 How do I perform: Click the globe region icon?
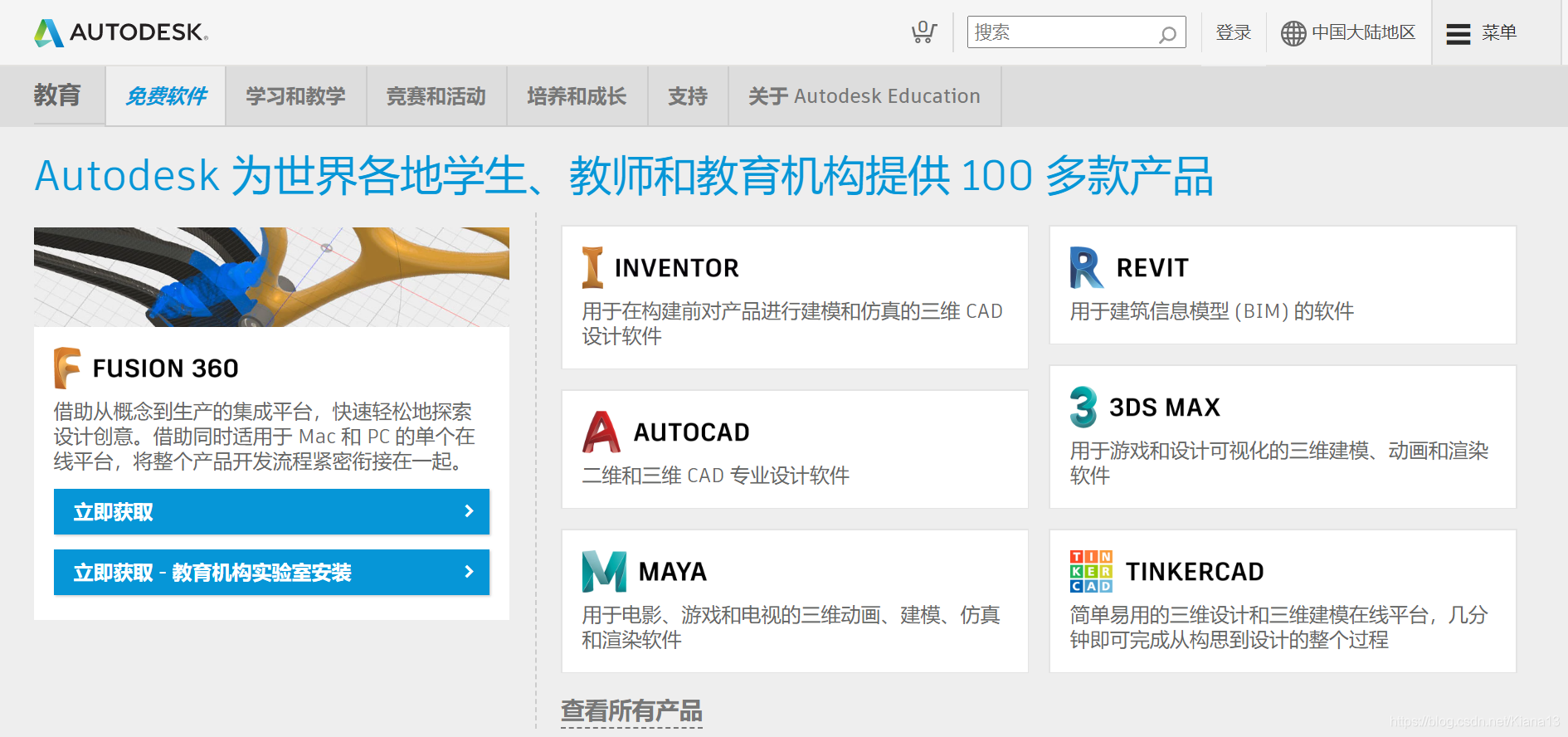pyautogui.click(x=1293, y=33)
